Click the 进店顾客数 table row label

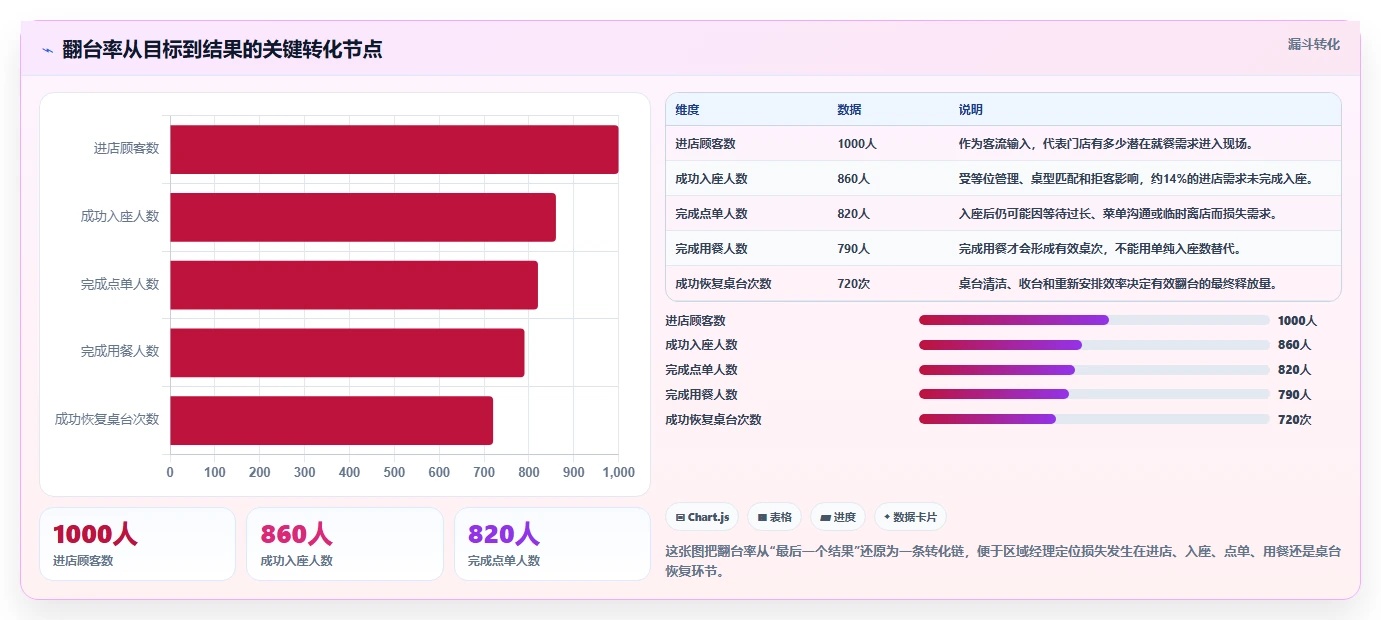click(705, 144)
